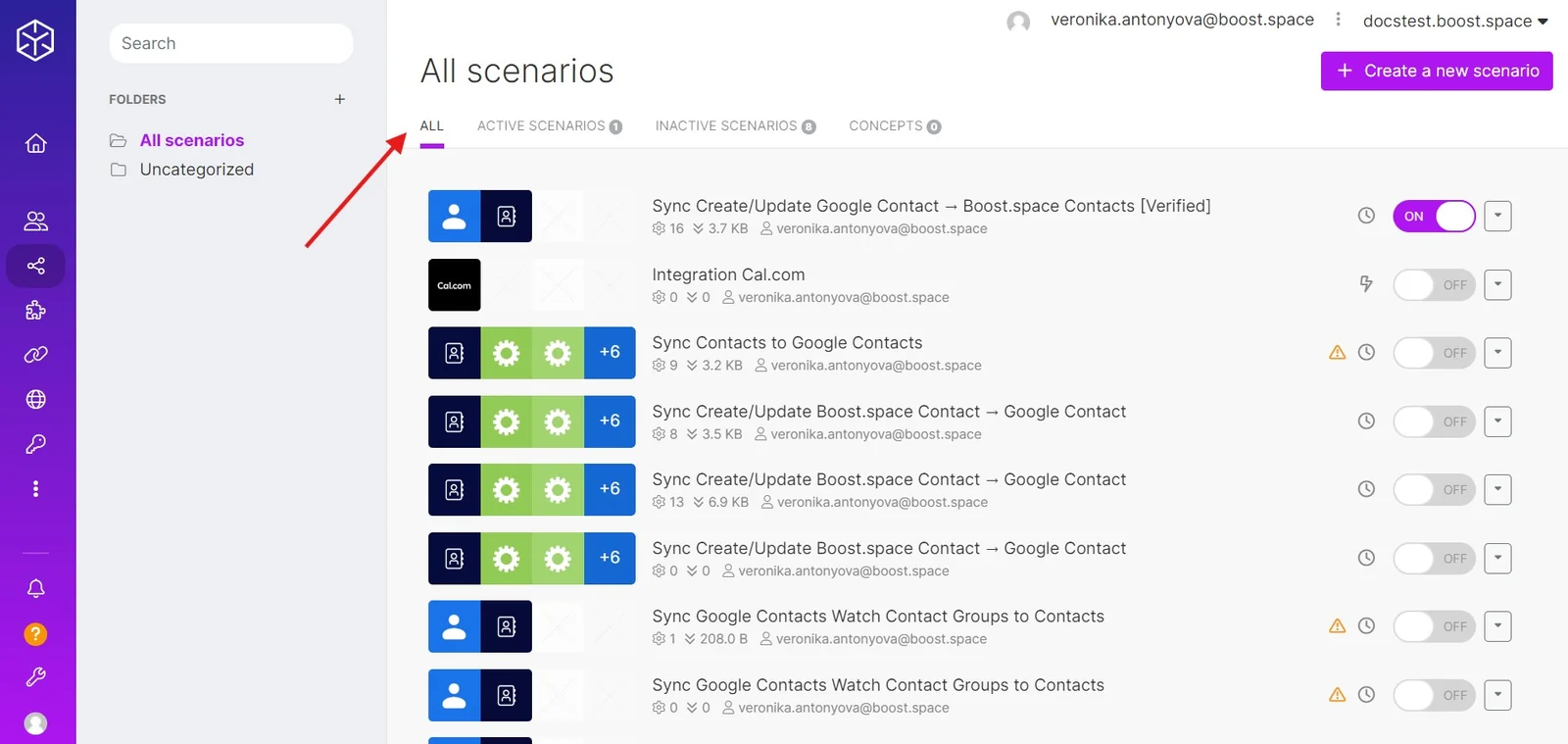Open schedule clock for the [Verified] Google Contact scenario
Screen dimensions: 1568x744
[1366, 216]
